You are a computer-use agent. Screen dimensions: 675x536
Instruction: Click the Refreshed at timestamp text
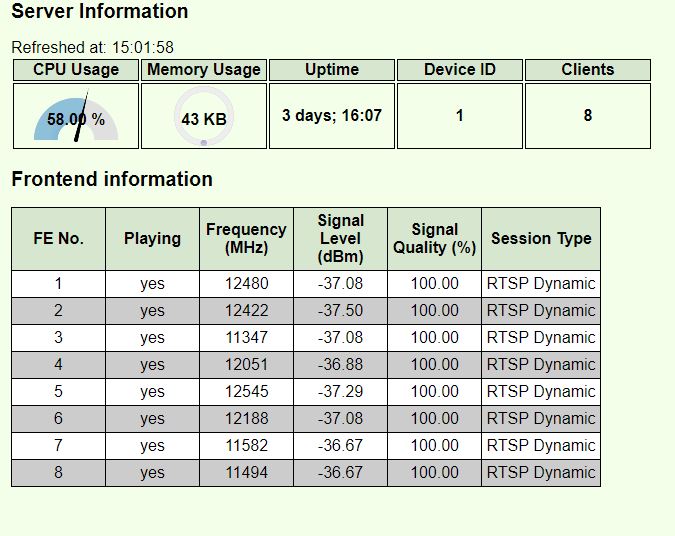(93, 47)
